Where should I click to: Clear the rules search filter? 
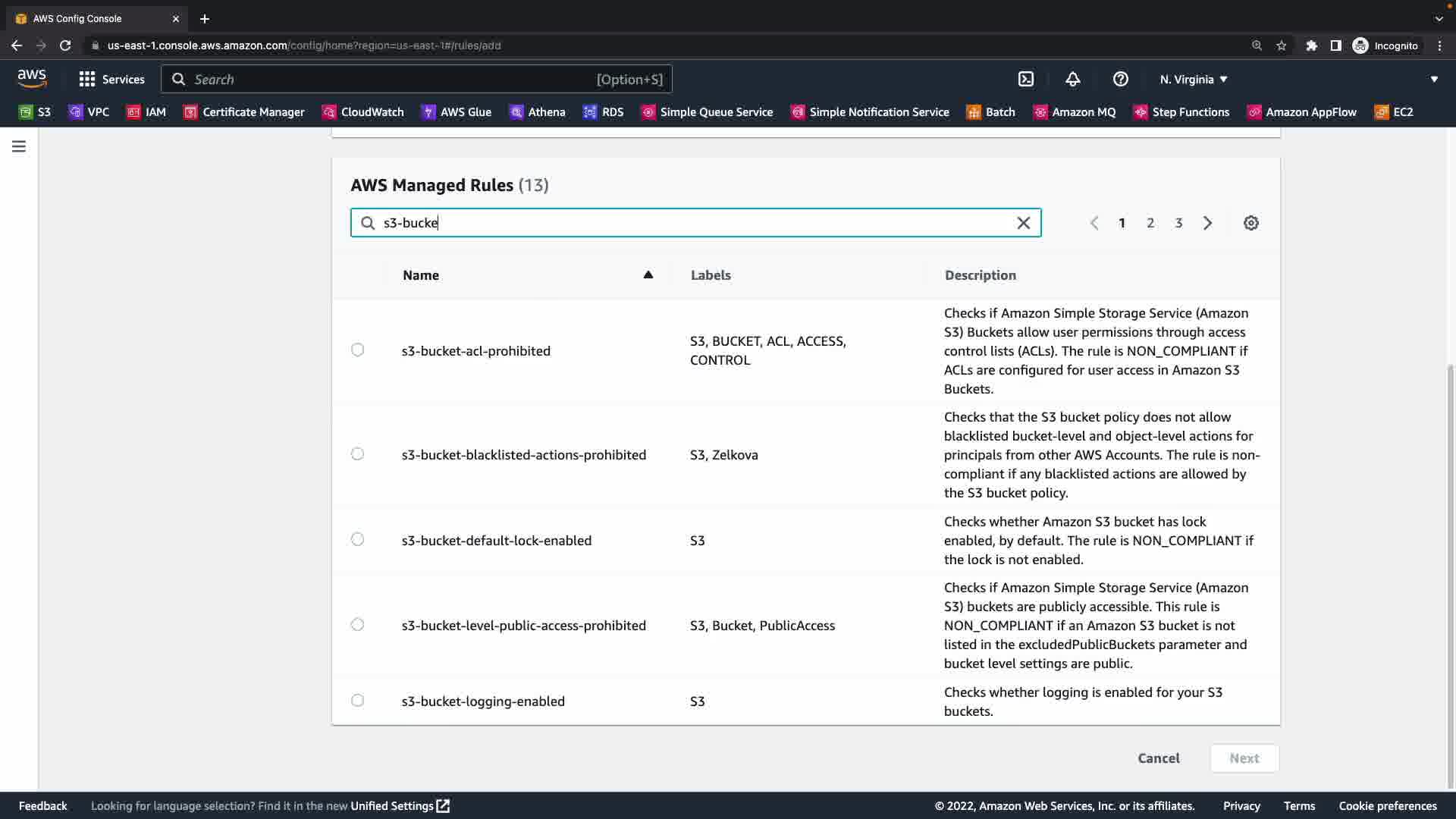coord(1023,223)
